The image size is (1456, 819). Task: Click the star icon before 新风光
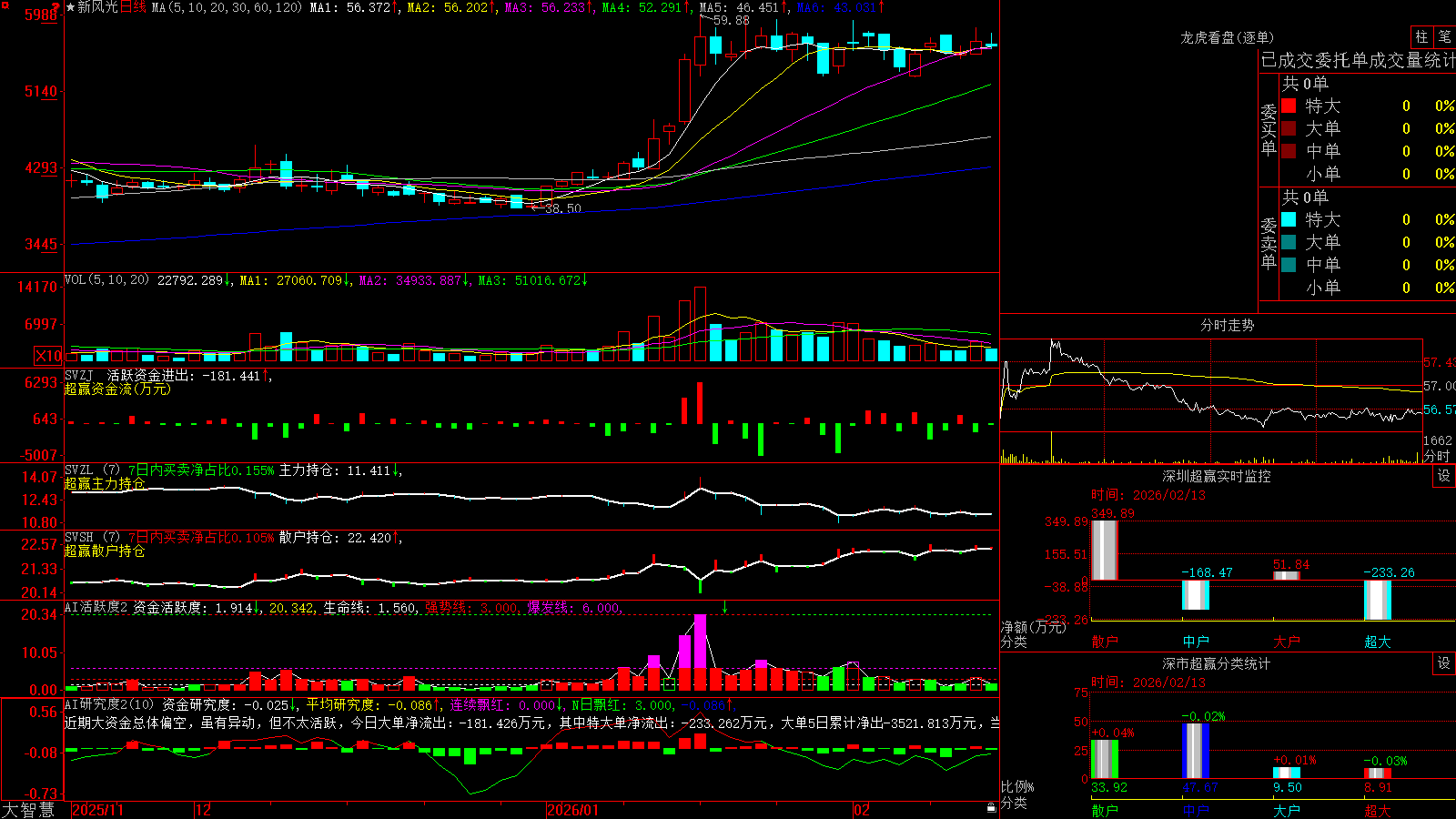coord(71,7)
